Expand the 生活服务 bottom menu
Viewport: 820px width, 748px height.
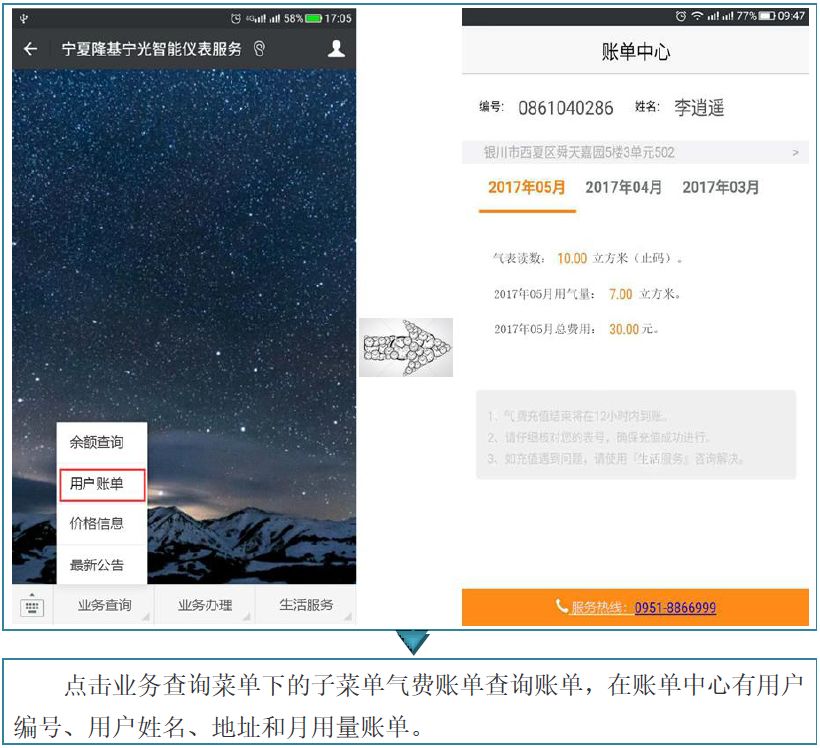click(x=305, y=606)
